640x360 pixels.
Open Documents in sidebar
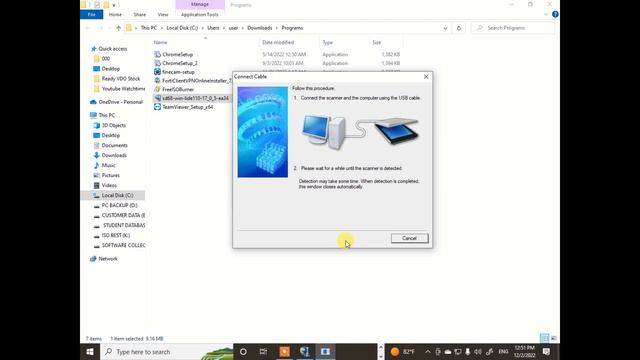click(115, 145)
